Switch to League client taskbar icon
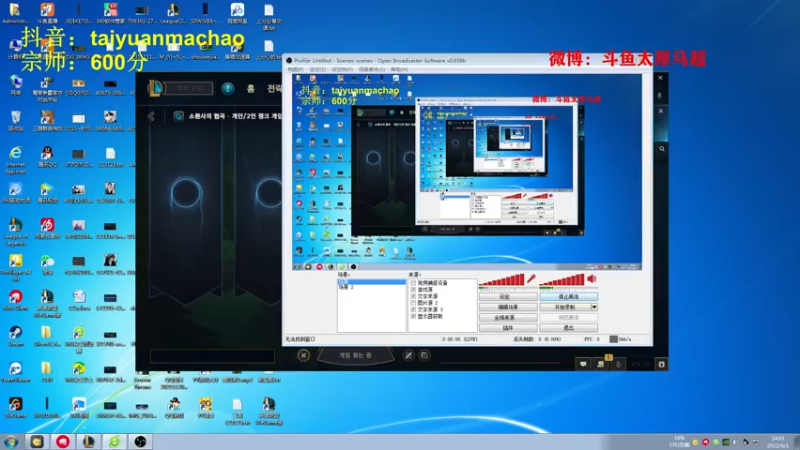This screenshot has width=800, height=450. 89,442
